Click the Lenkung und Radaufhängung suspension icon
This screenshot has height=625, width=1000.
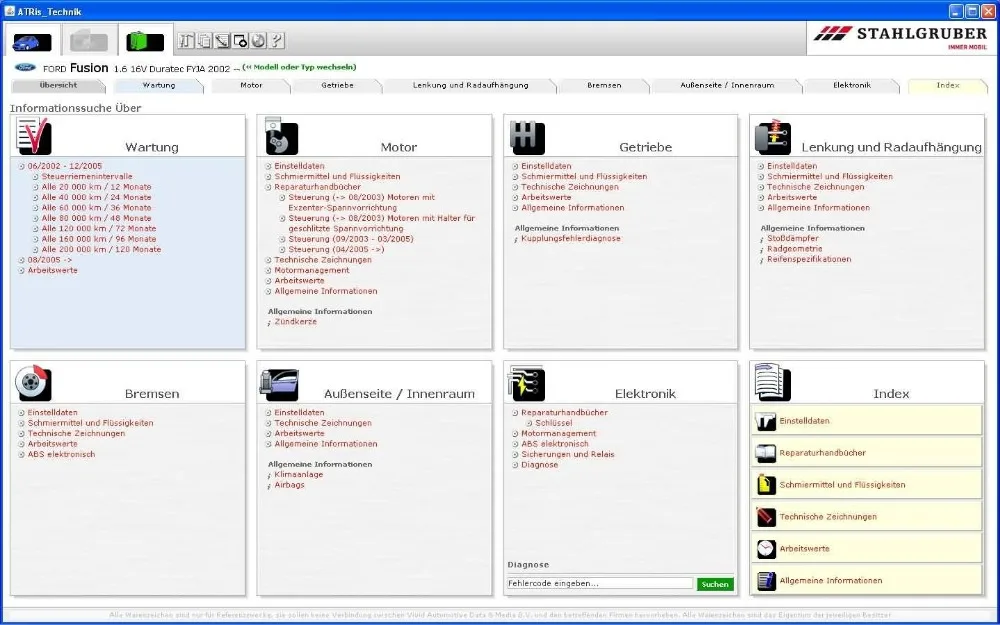(x=773, y=136)
